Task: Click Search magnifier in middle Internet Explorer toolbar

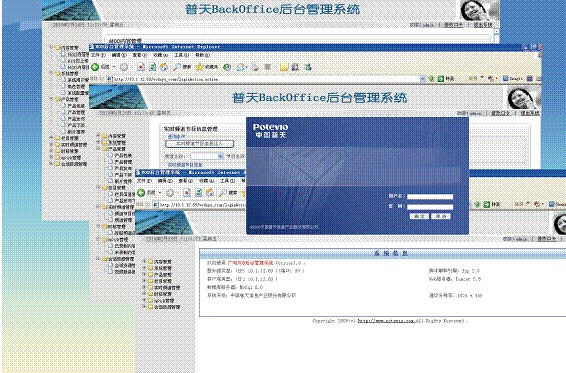Action: coord(177,67)
